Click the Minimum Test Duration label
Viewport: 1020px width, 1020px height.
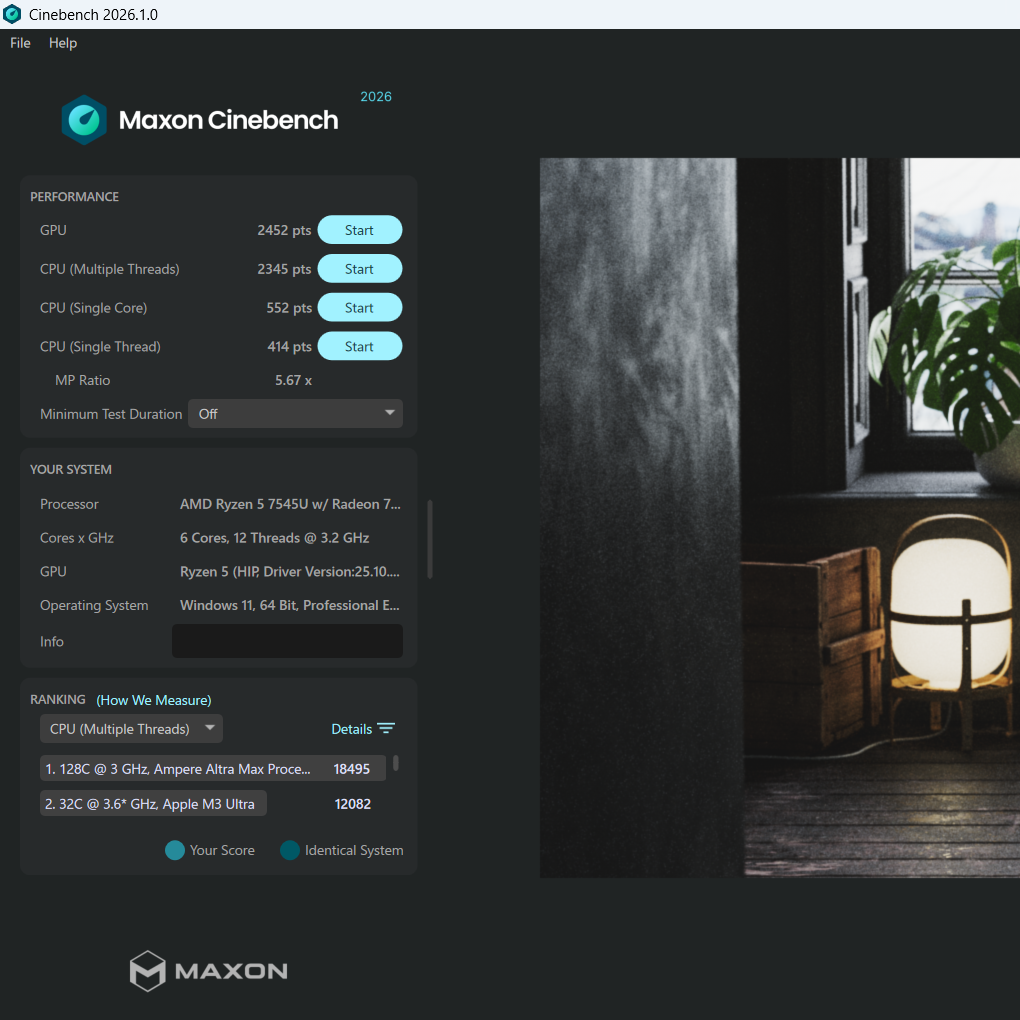(x=111, y=414)
